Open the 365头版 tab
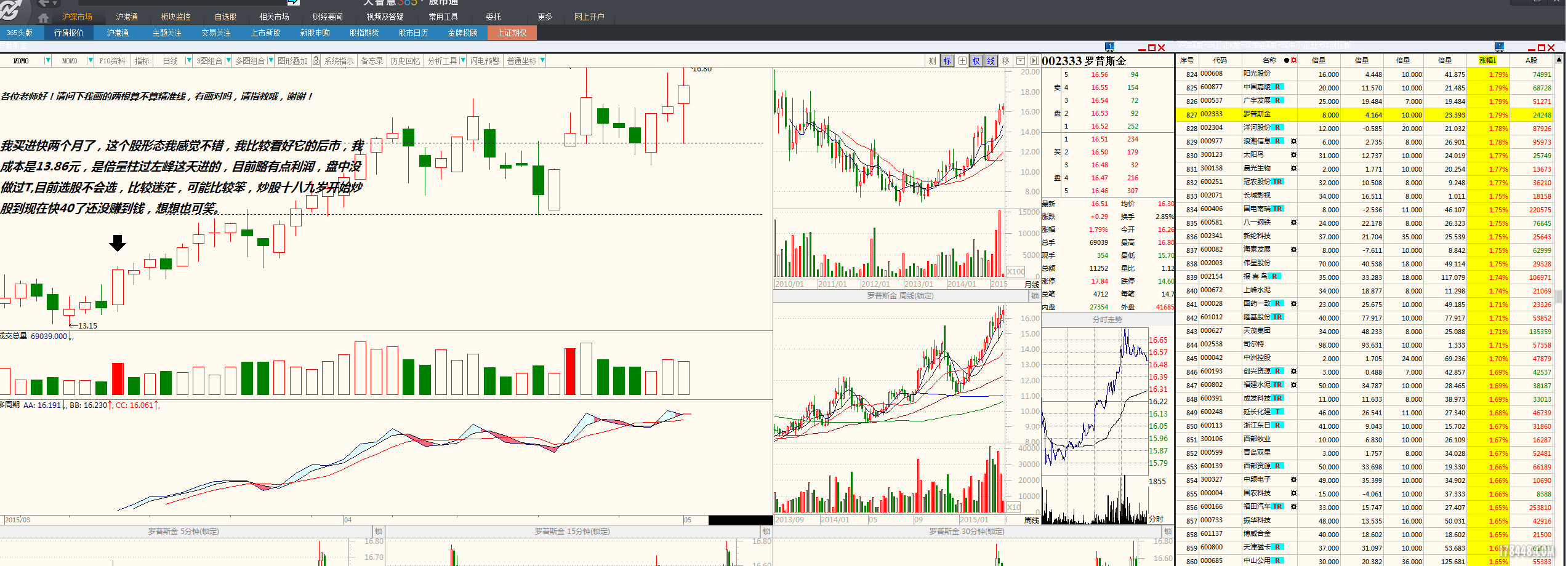1568x566 pixels. (20, 33)
